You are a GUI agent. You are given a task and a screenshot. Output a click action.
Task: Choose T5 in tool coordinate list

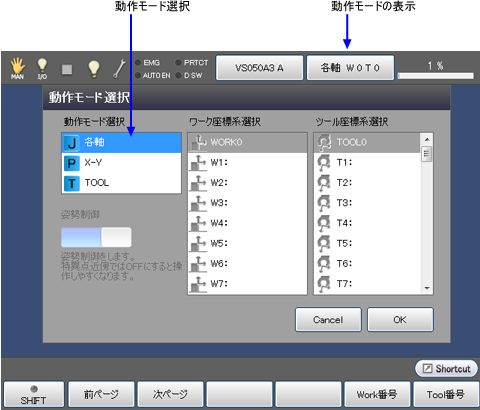367,243
